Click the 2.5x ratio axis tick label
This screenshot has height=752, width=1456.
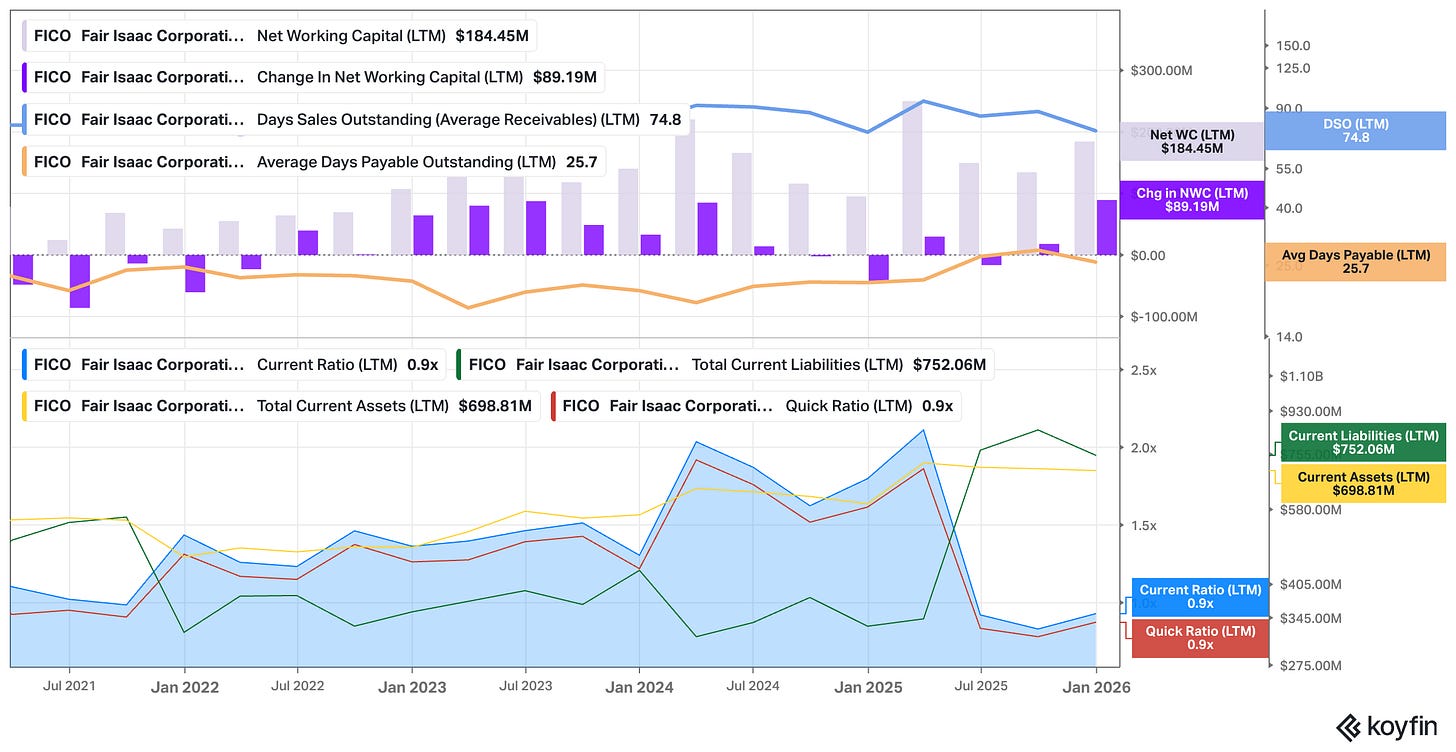[1144, 371]
